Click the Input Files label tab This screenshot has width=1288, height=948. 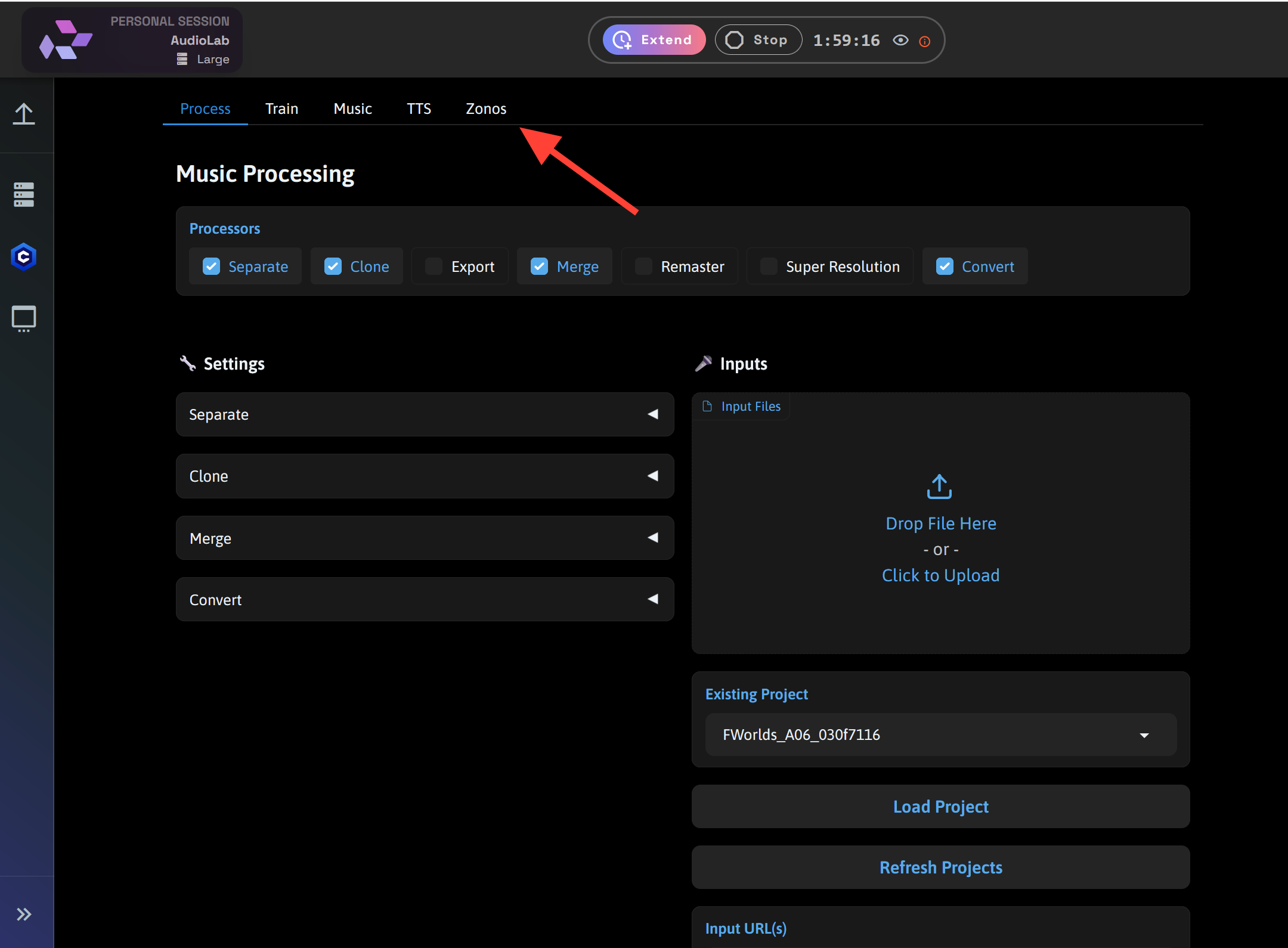741,406
